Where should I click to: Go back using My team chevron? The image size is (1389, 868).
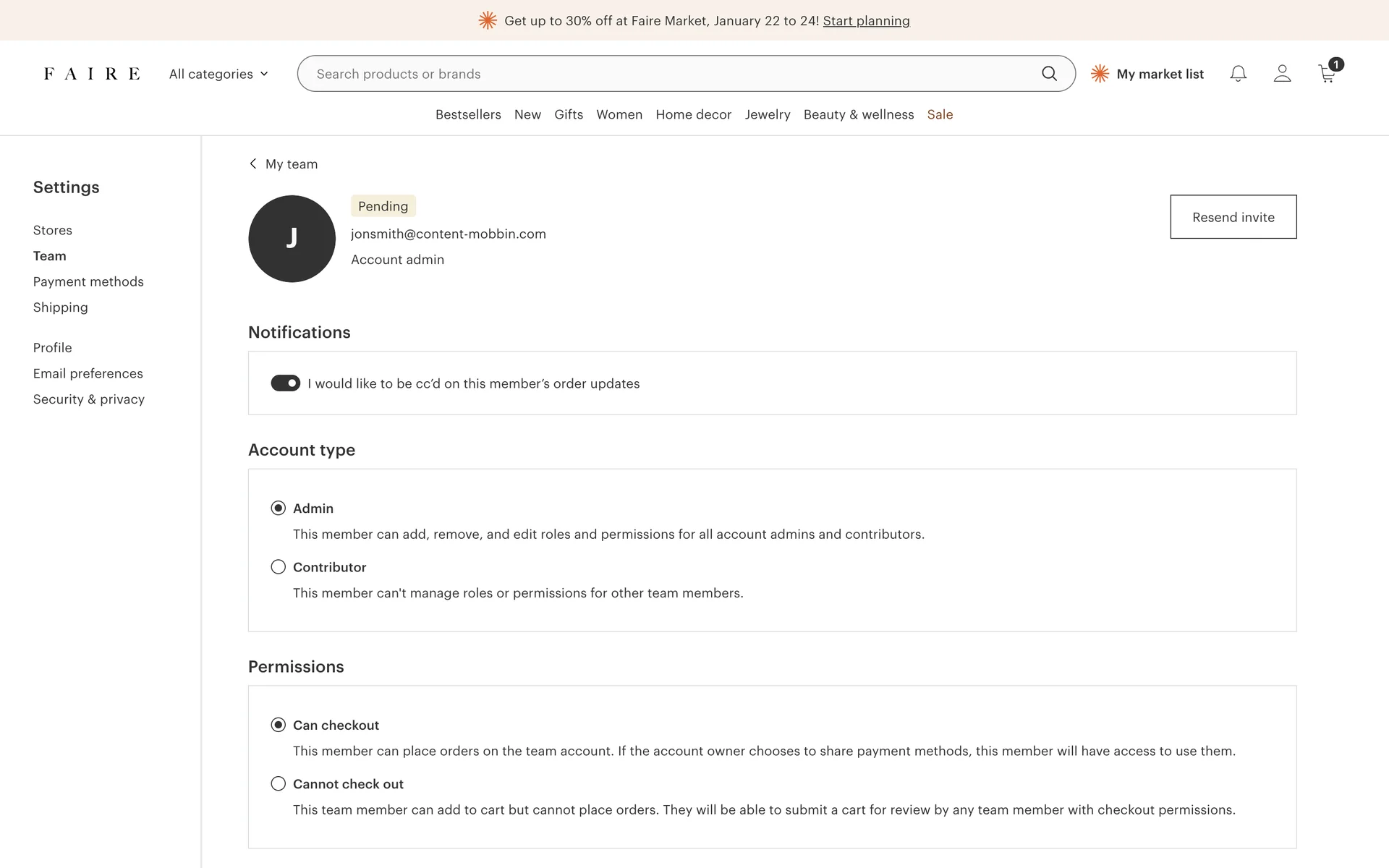click(x=252, y=163)
